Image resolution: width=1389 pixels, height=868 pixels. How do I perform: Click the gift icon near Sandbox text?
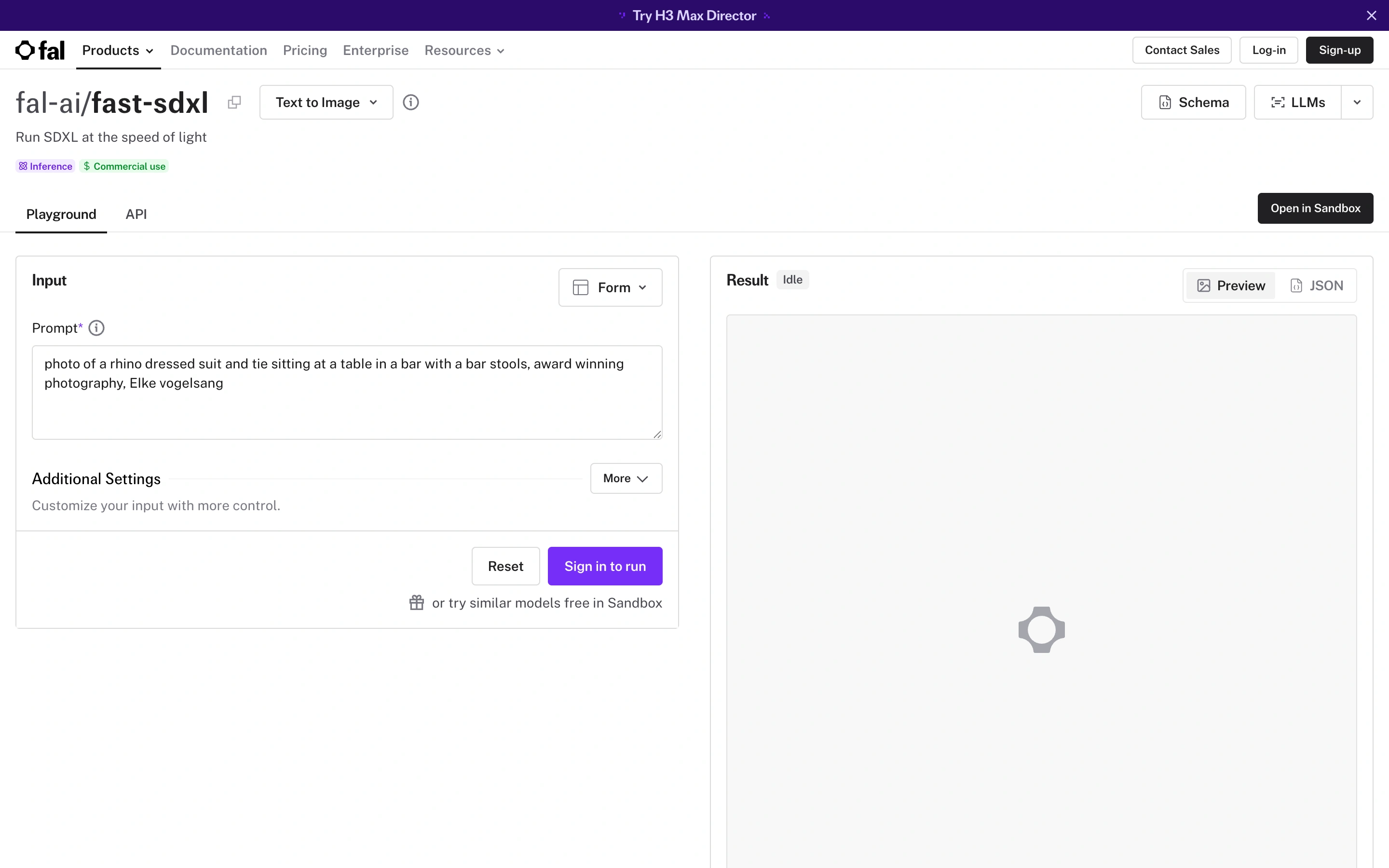[417, 603]
